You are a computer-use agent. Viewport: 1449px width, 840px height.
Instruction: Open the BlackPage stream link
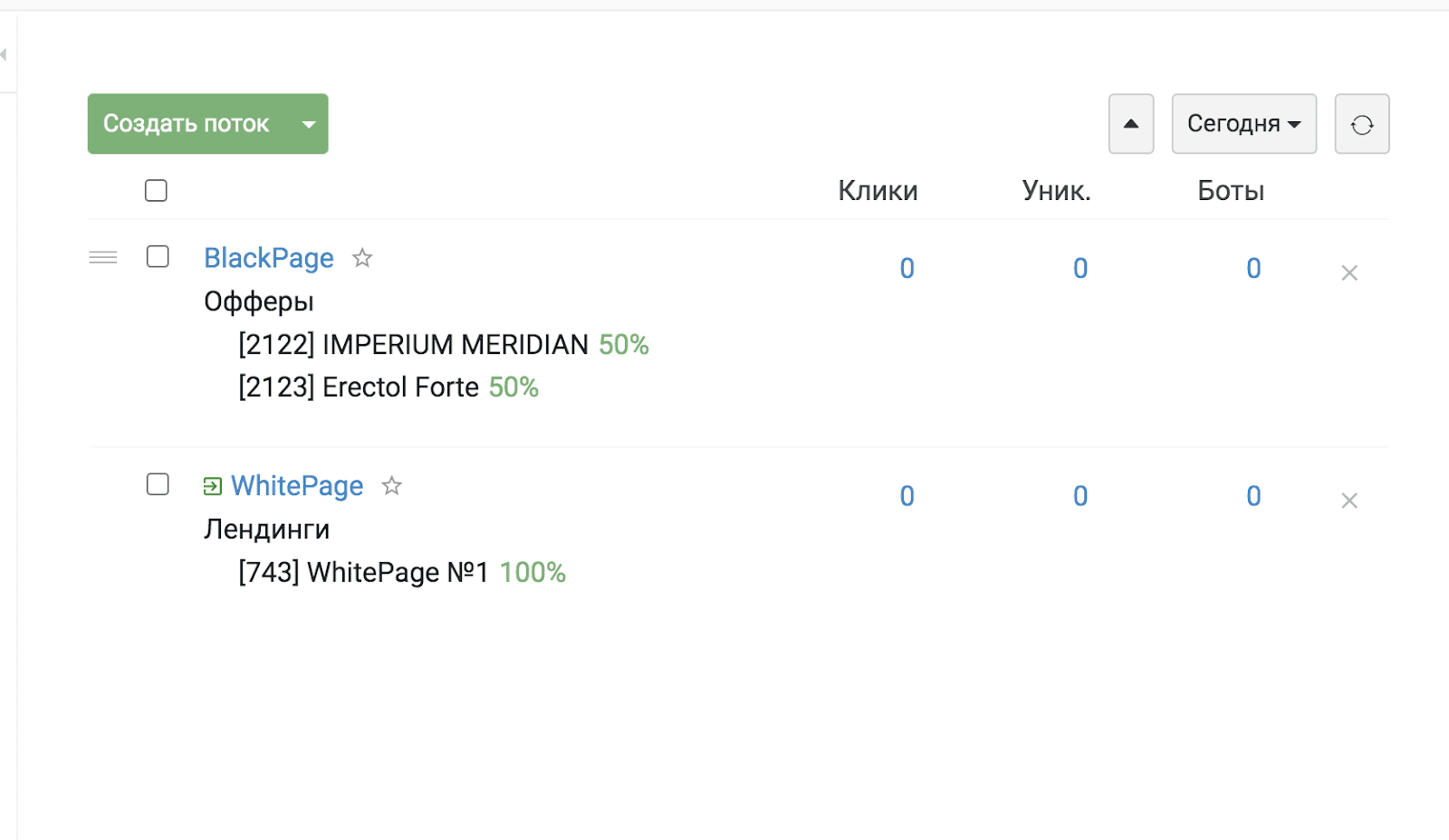(269, 258)
